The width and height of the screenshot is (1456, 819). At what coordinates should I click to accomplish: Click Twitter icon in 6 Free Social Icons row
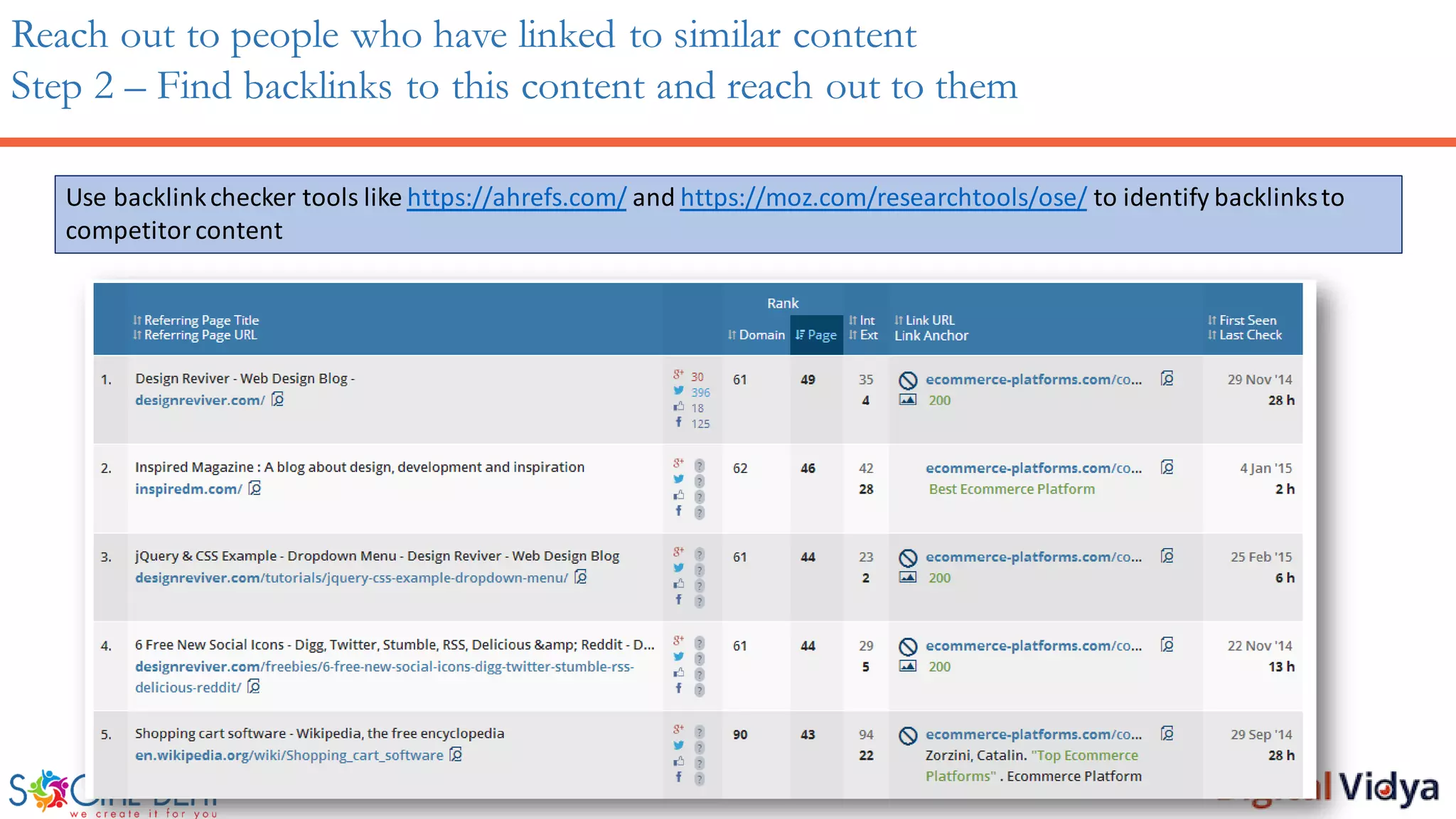pos(678,658)
